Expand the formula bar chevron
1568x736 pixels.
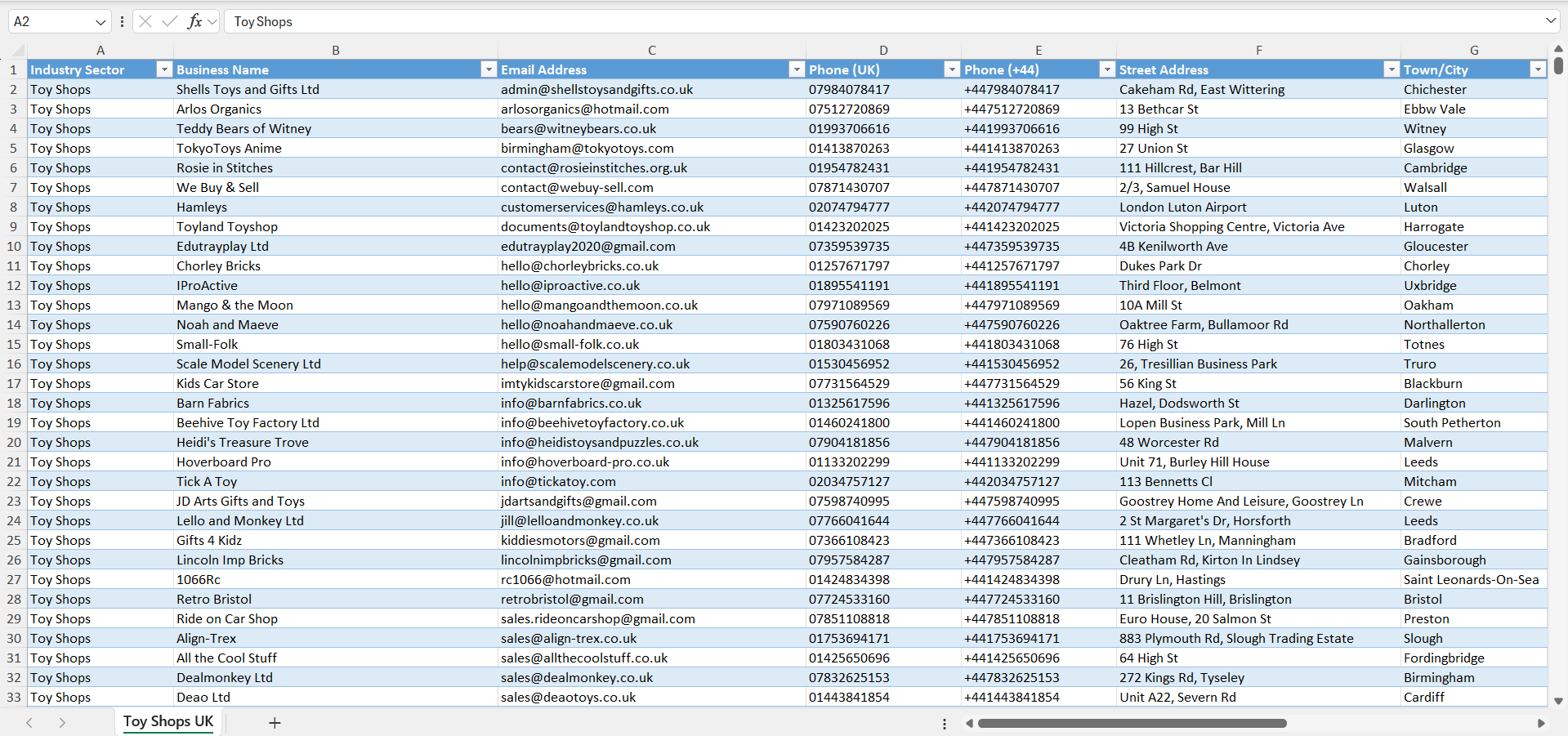(x=1550, y=20)
